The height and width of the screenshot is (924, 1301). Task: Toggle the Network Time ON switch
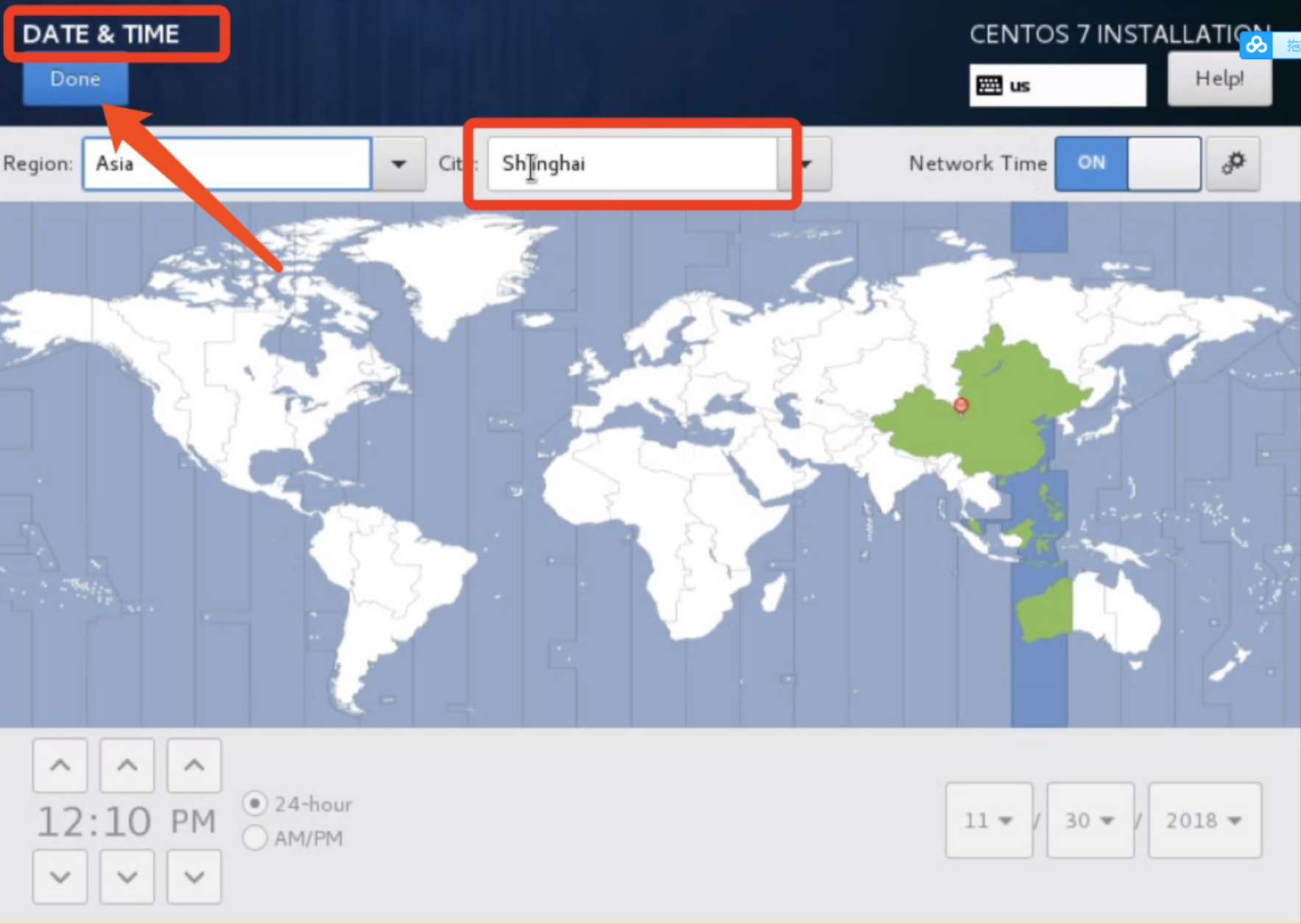[x=1127, y=163]
